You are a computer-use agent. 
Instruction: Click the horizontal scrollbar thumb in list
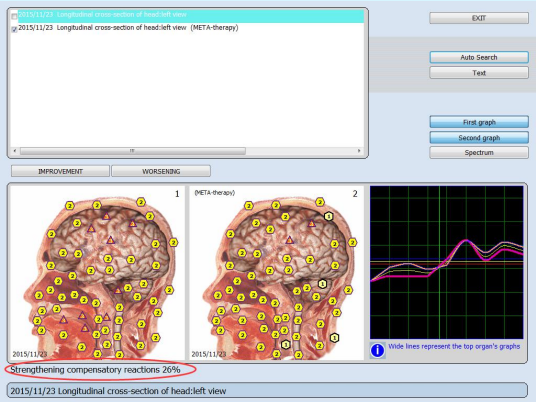(x=133, y=151)
